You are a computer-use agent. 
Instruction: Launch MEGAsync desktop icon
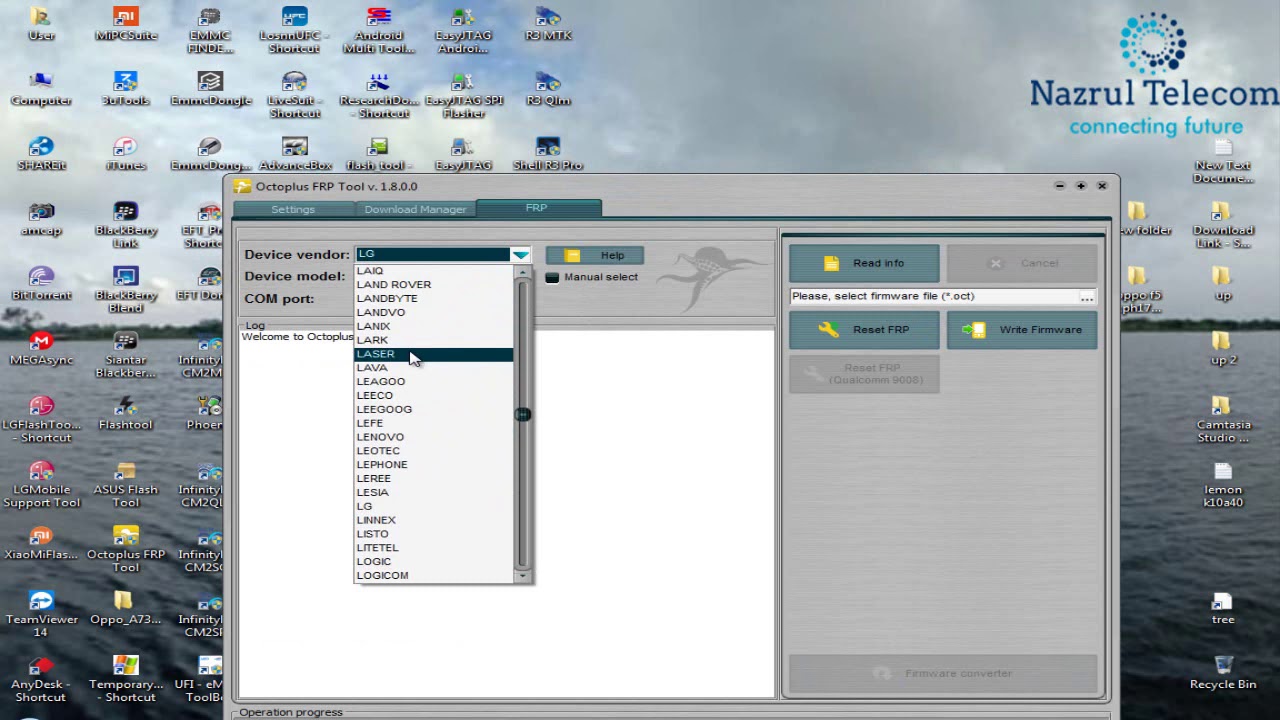tap(41, 349)
